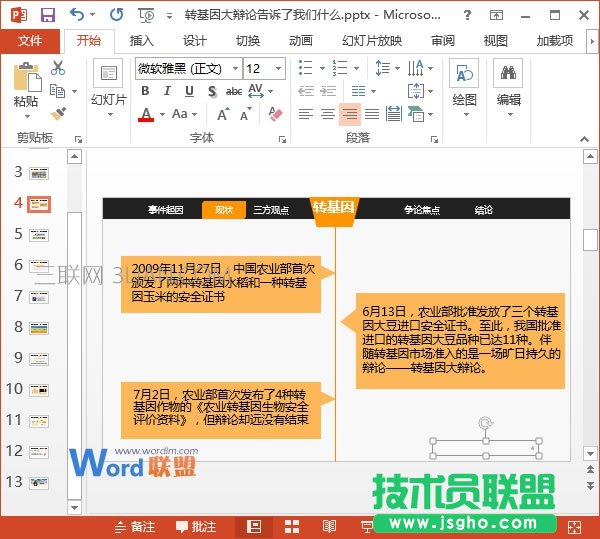
Task: Open the font name combo box dropdown
Action: 235,68
